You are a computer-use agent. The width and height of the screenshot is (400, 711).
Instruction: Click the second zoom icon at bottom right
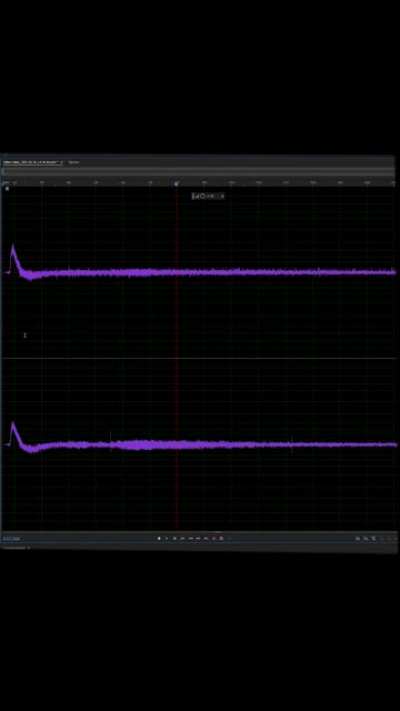click(x=366, y=538)
